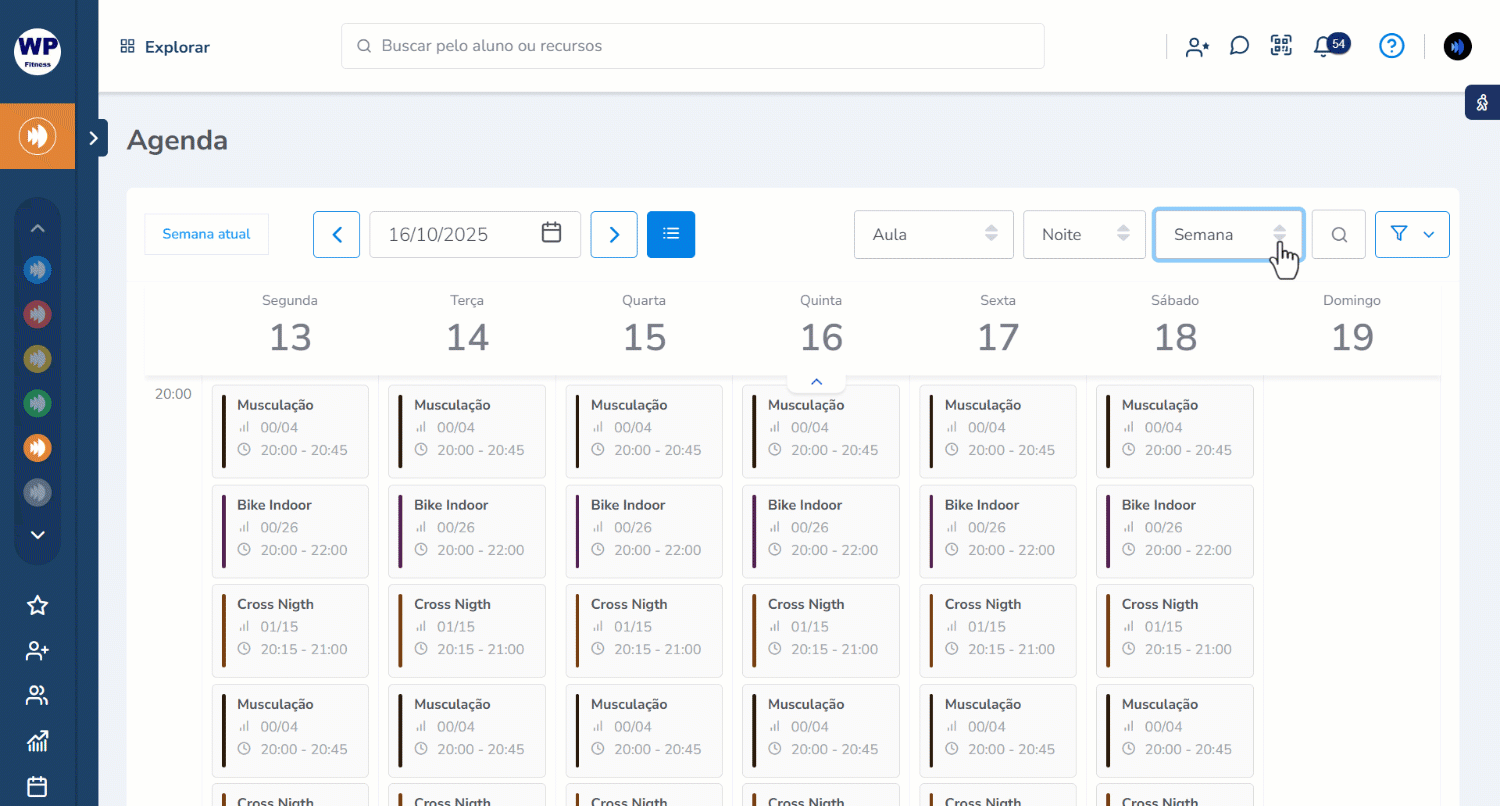
Task: Open the people group icon in sidebar
Action: click(x=37, y=696)
